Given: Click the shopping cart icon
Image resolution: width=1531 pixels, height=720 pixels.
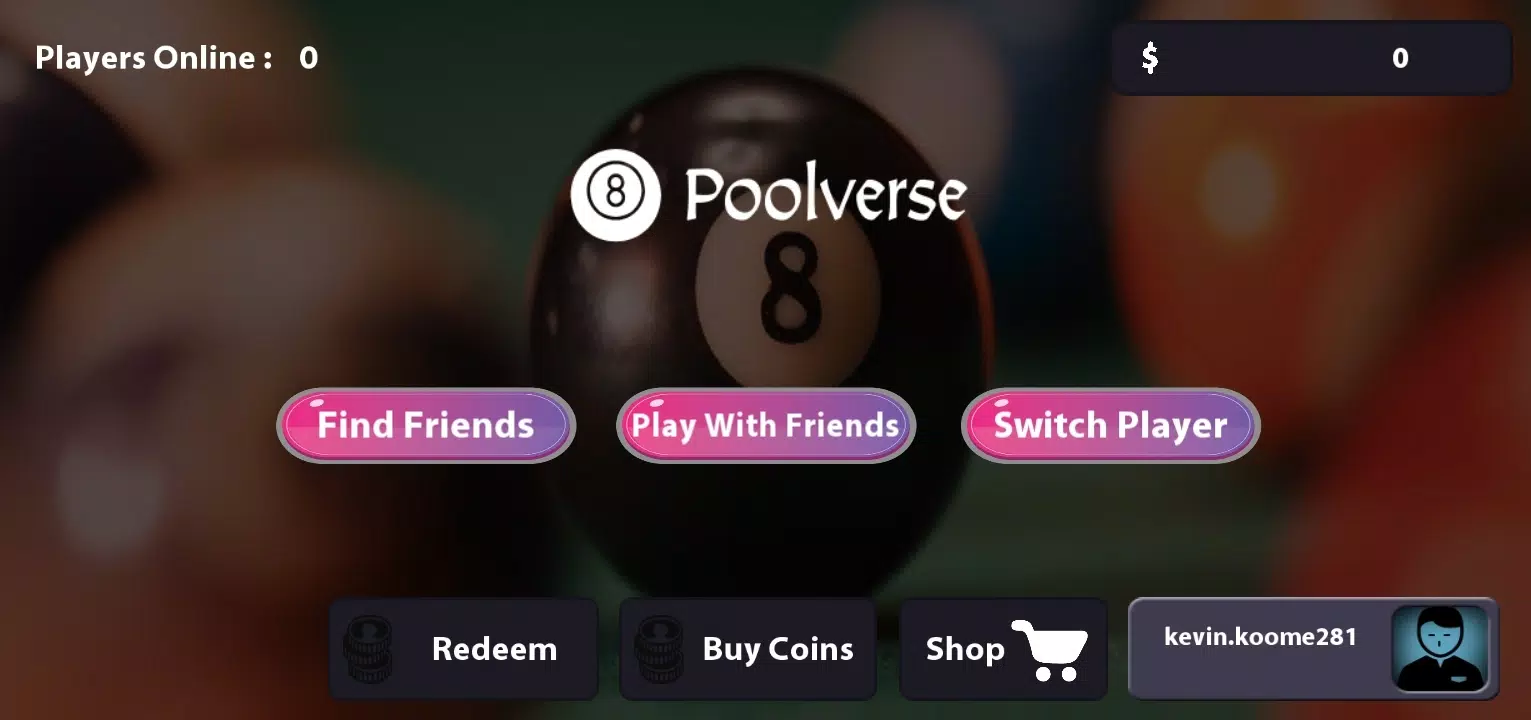Looking at the screenshot, I should (x=1049, y=650).
